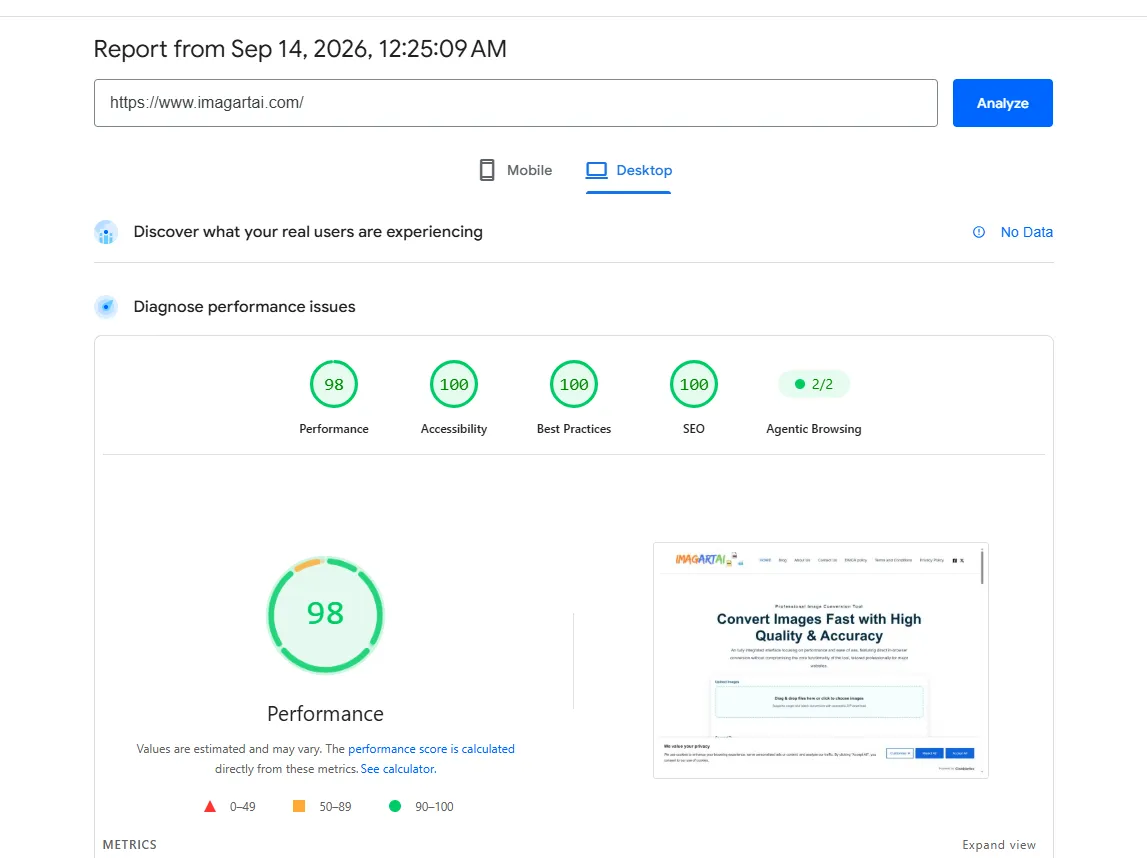Click the 2/2 Agentic Browsing badge
Screen dimensions: 1147x858
coord(813,384)
